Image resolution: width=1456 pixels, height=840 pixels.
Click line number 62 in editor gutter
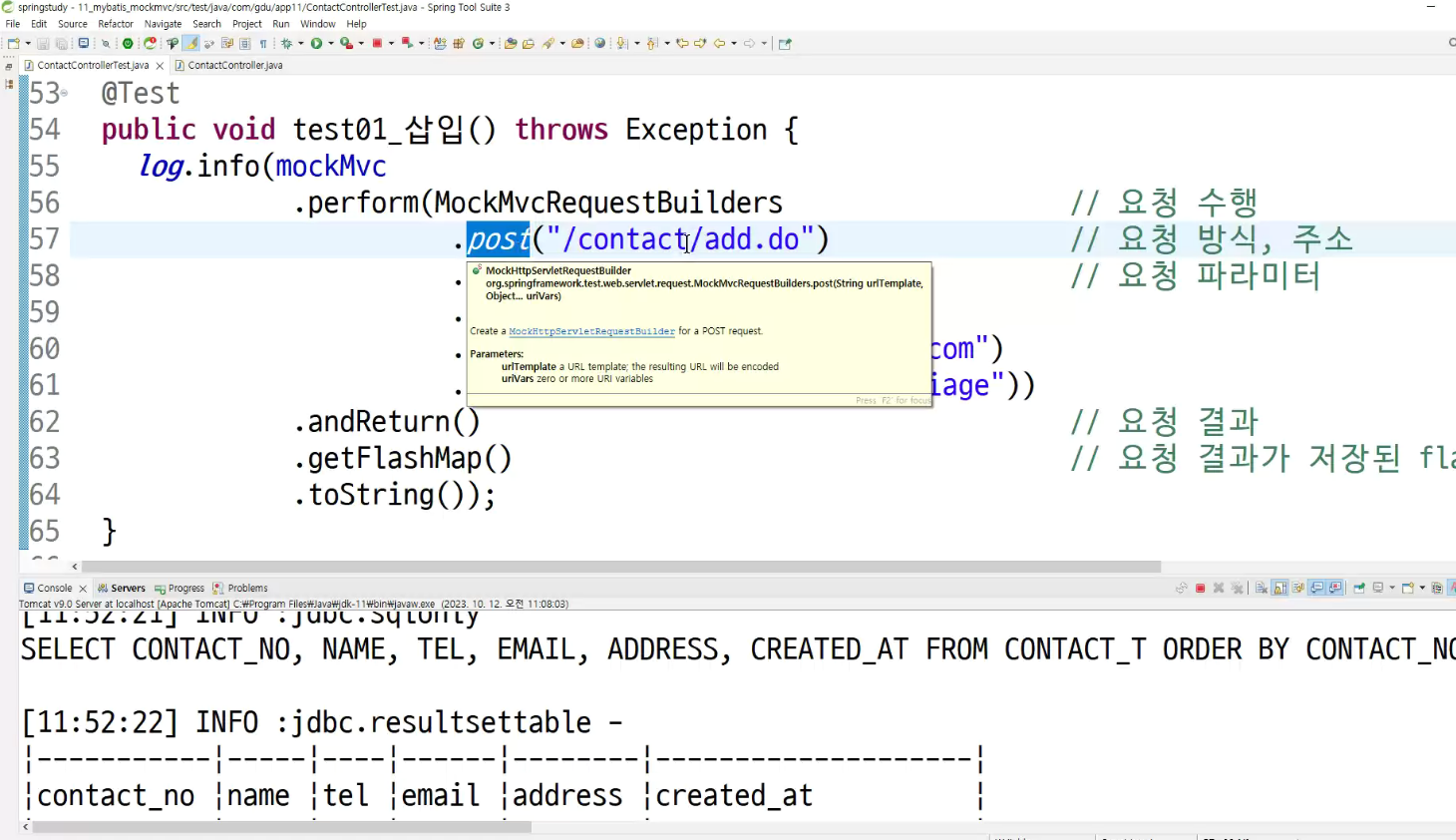coord(45,421)
